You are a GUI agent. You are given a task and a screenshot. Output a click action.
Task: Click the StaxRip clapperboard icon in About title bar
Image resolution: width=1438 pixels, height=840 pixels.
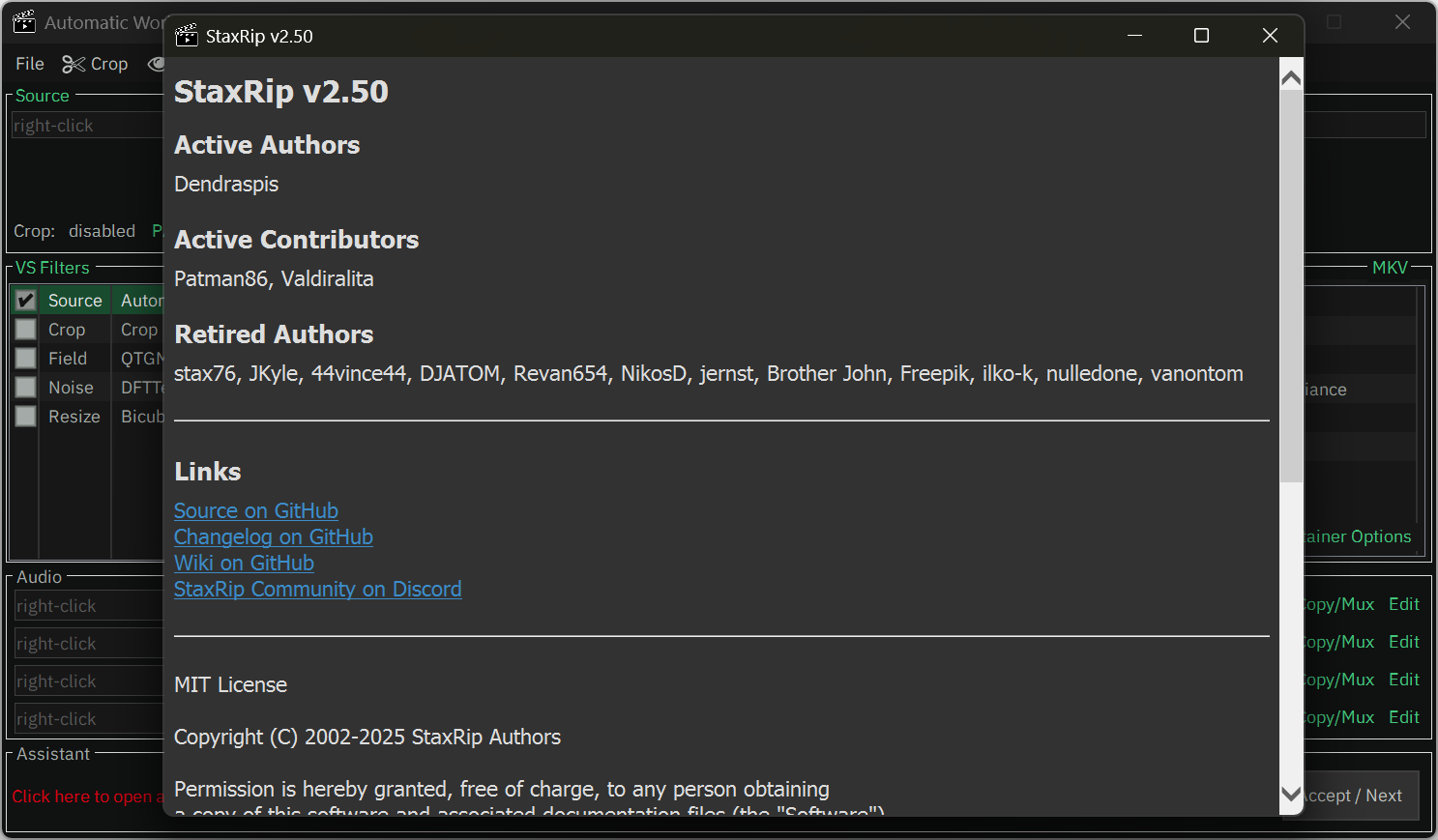pos(186,36)
